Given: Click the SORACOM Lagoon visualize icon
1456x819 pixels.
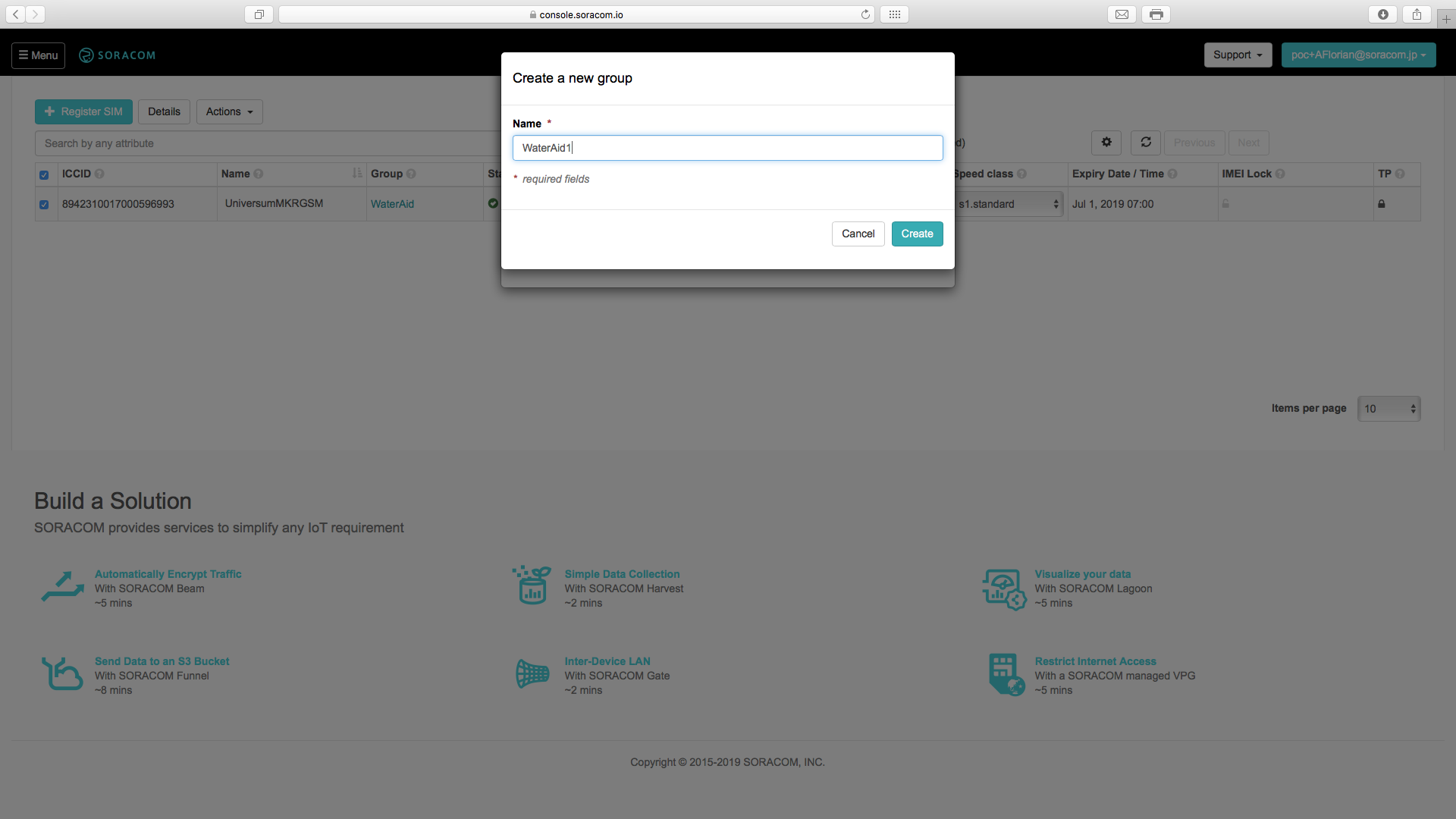Looking at the screenshot, I should point(1004,589).
